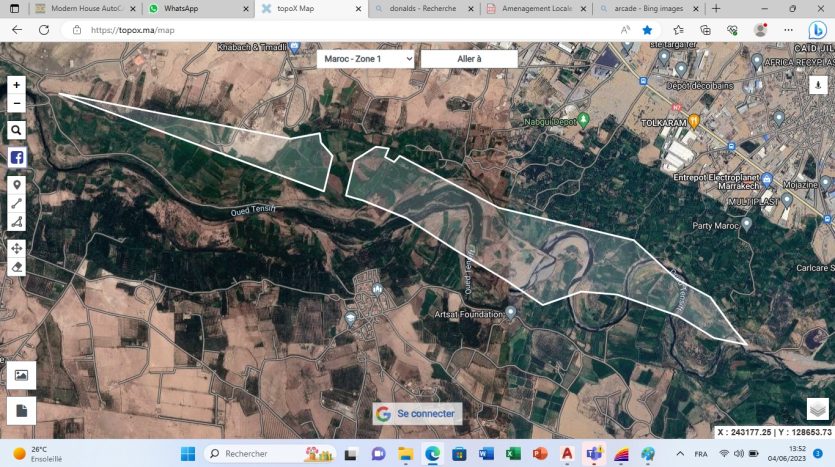Toggle the favorite star for this page

[647, 30]
